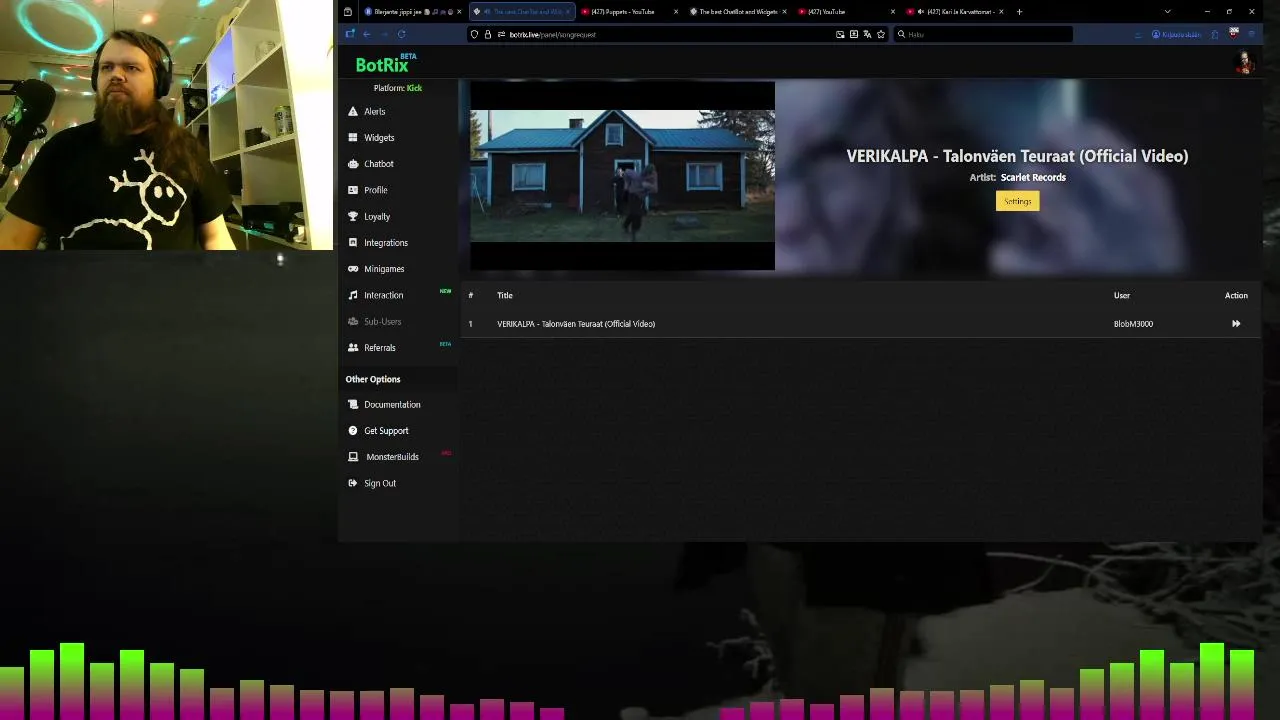Click the User column header
1280x720 pixels.
point(1122,295)
